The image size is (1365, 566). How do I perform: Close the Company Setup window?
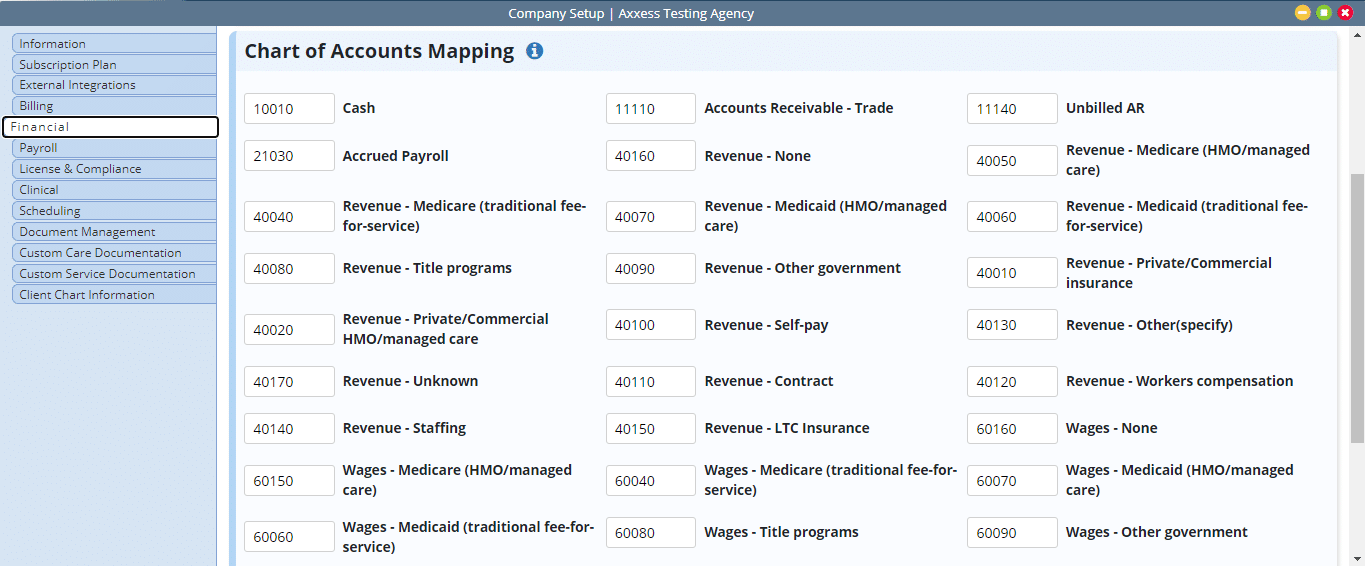tap(1345, 13)
